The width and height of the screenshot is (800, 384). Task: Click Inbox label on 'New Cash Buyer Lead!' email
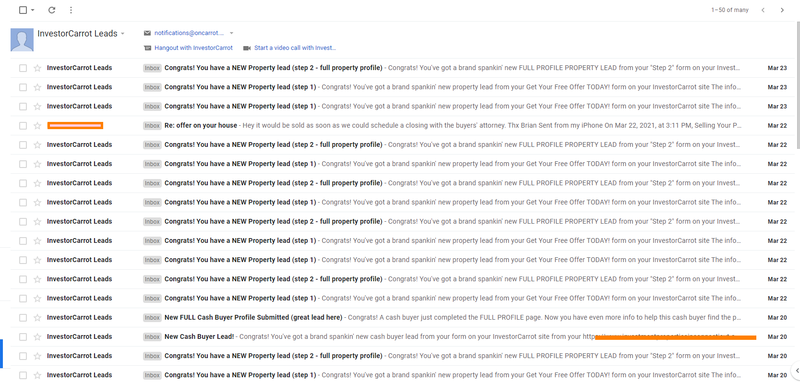pyautogui.click(x=152, y=337)
